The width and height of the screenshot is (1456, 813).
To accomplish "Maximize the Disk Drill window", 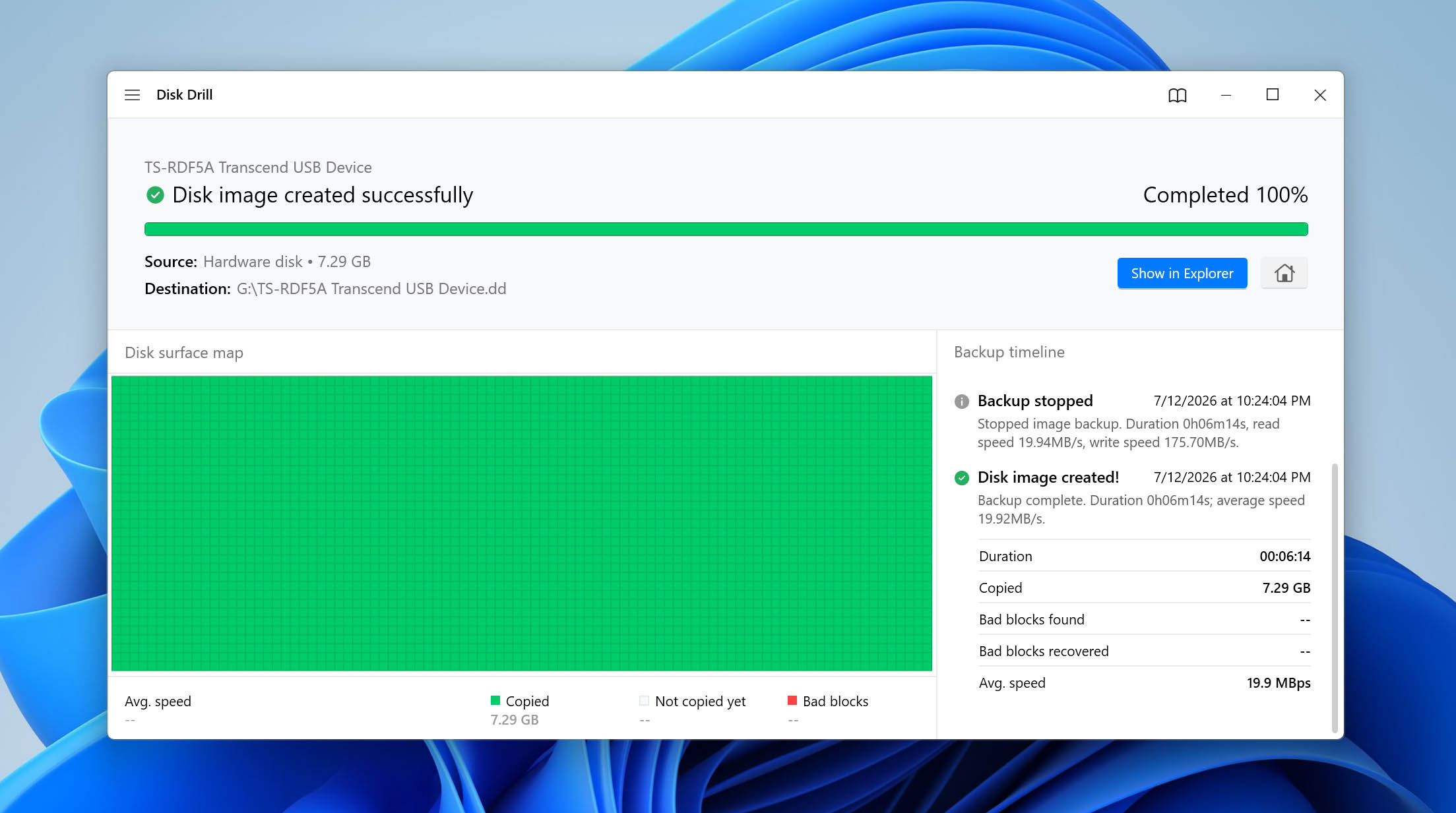I will [x=1273, y=95].
